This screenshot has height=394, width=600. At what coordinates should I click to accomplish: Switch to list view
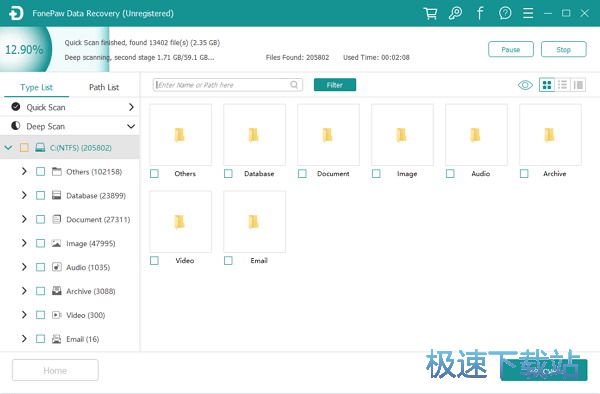[562, 85]
